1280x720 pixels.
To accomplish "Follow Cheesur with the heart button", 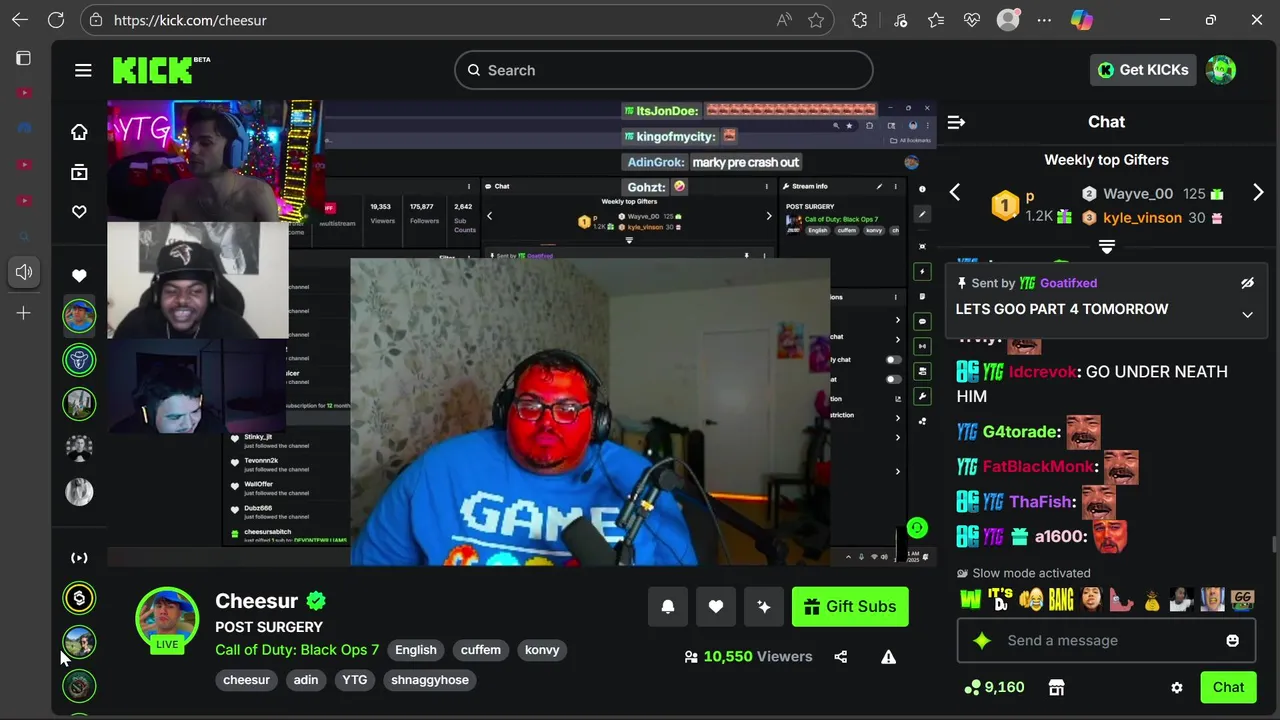I will (716, 606).
